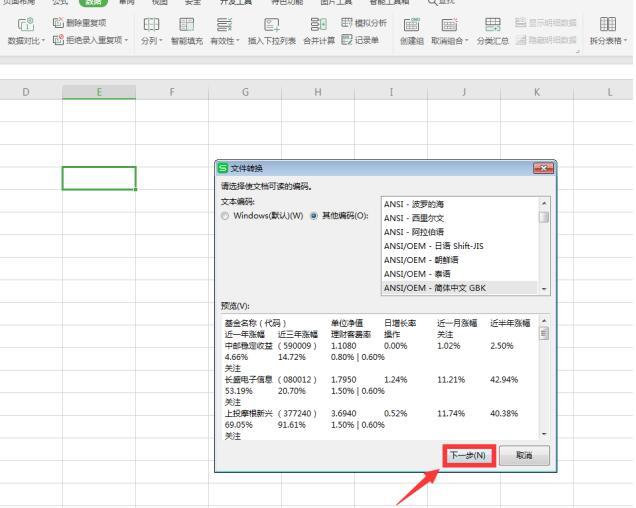Click the highlighted active cell in column E
The width and height of the screenshot is (636, 508).
[x=99, y=178]
